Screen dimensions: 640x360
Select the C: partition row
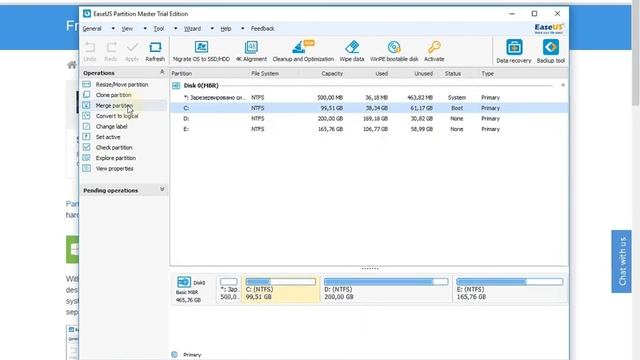pos(369,108)
